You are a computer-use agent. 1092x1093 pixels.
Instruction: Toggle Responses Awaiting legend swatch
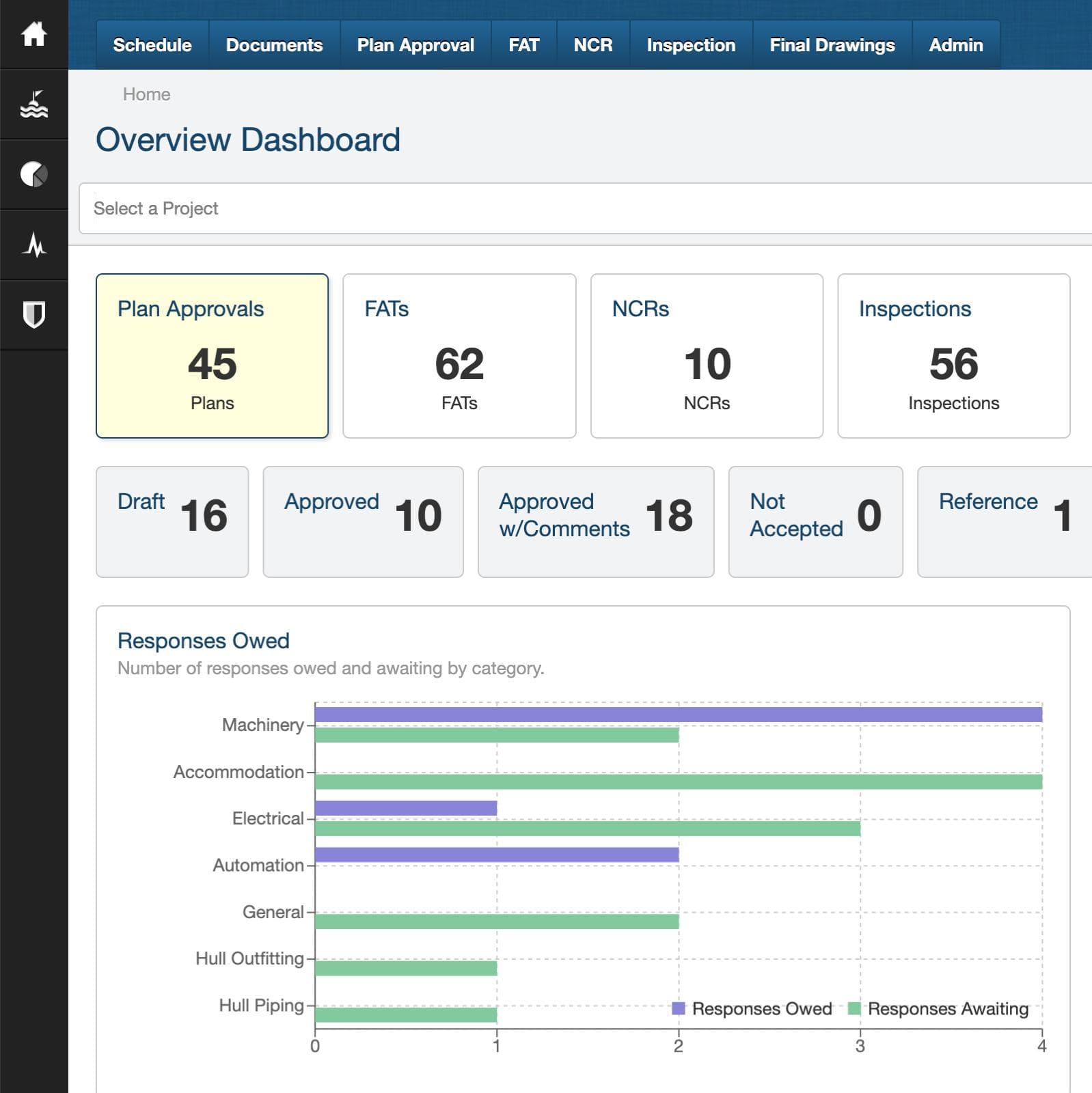tap(854, 1008)
